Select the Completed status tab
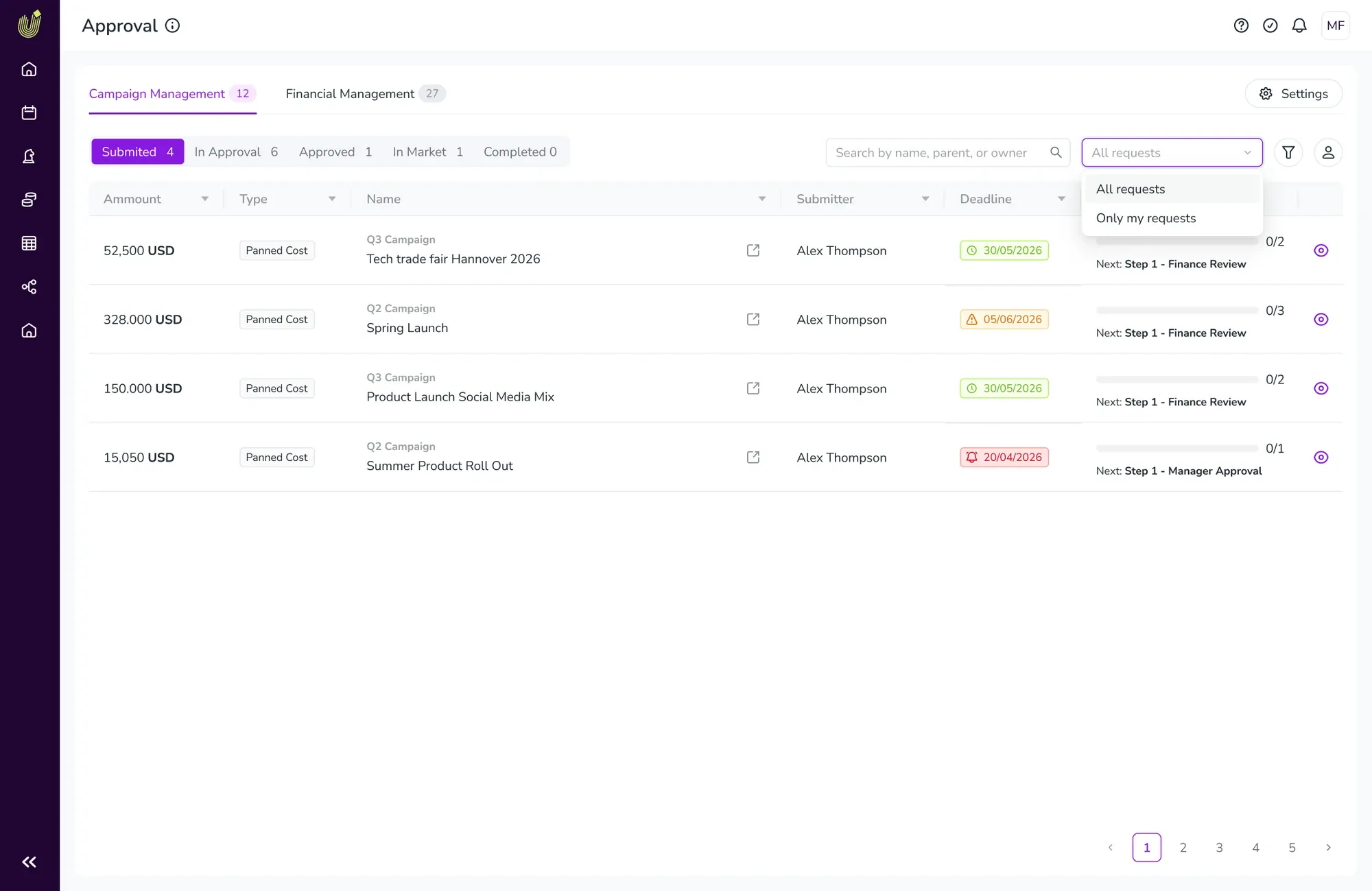 [x=520, y=152]
